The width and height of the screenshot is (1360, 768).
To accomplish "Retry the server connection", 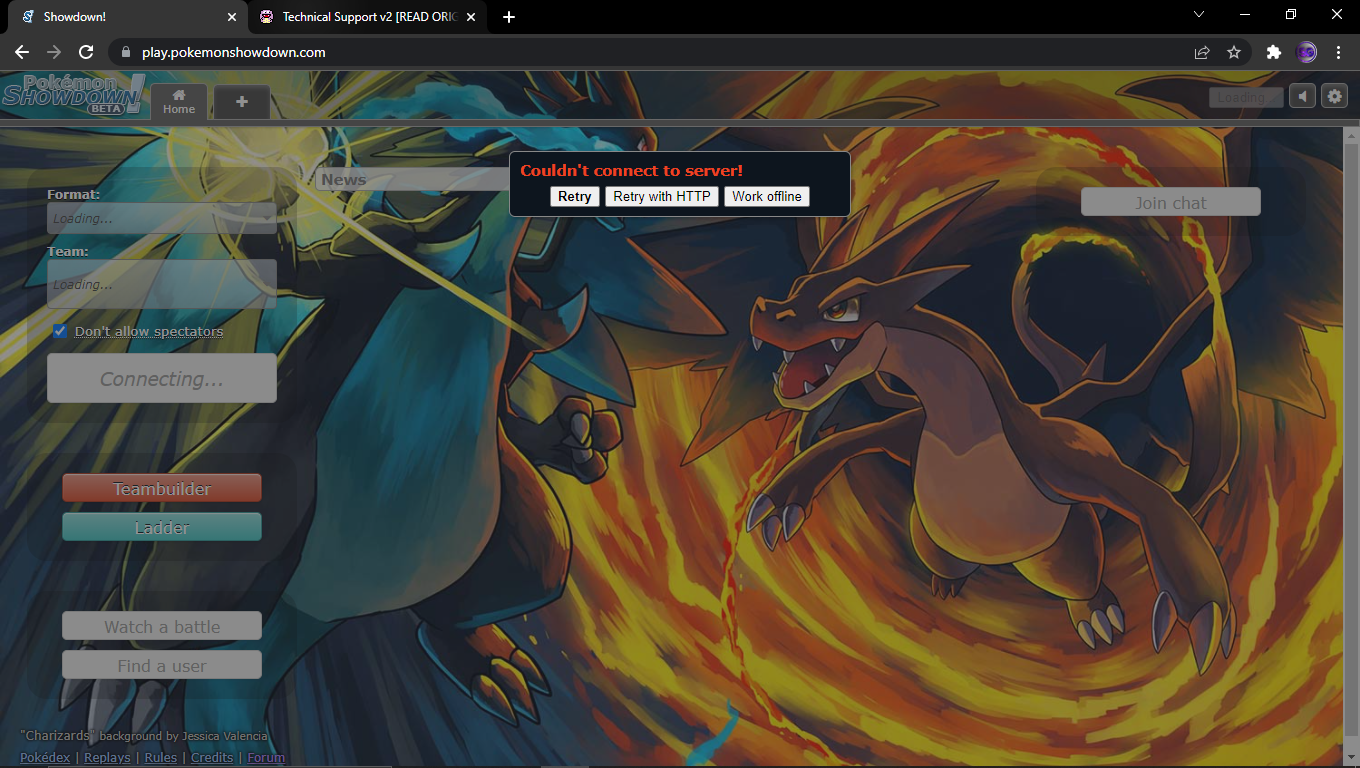I will [574, 196].
